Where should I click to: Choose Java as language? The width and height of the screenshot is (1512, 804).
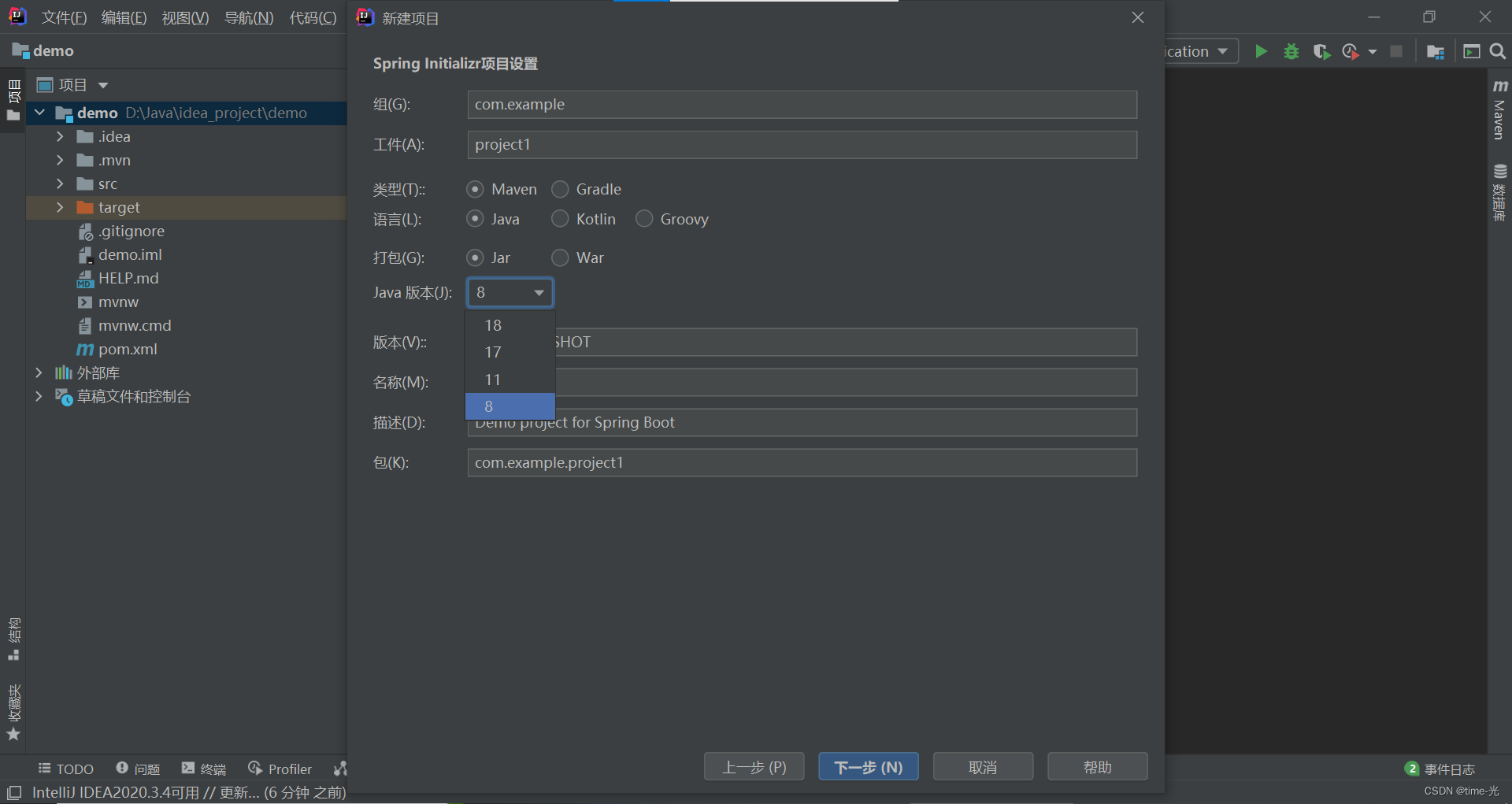point(493,219)
